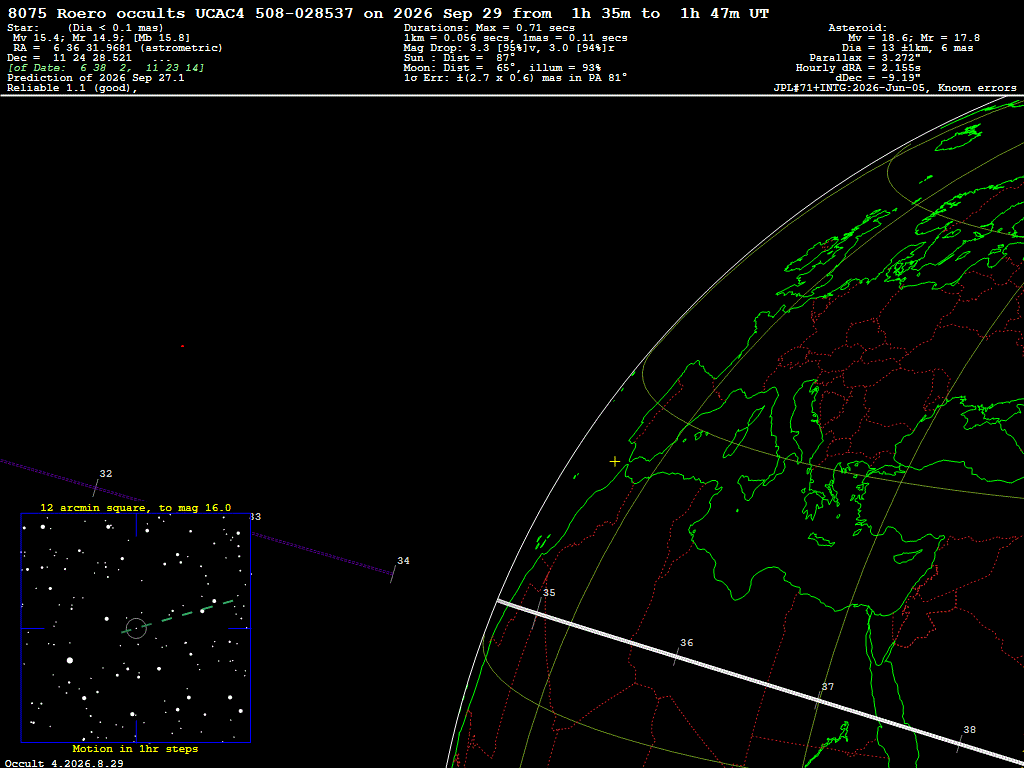Click the yellow plus marker near Spain
The image size is (1024, 768).
[615, 462]
